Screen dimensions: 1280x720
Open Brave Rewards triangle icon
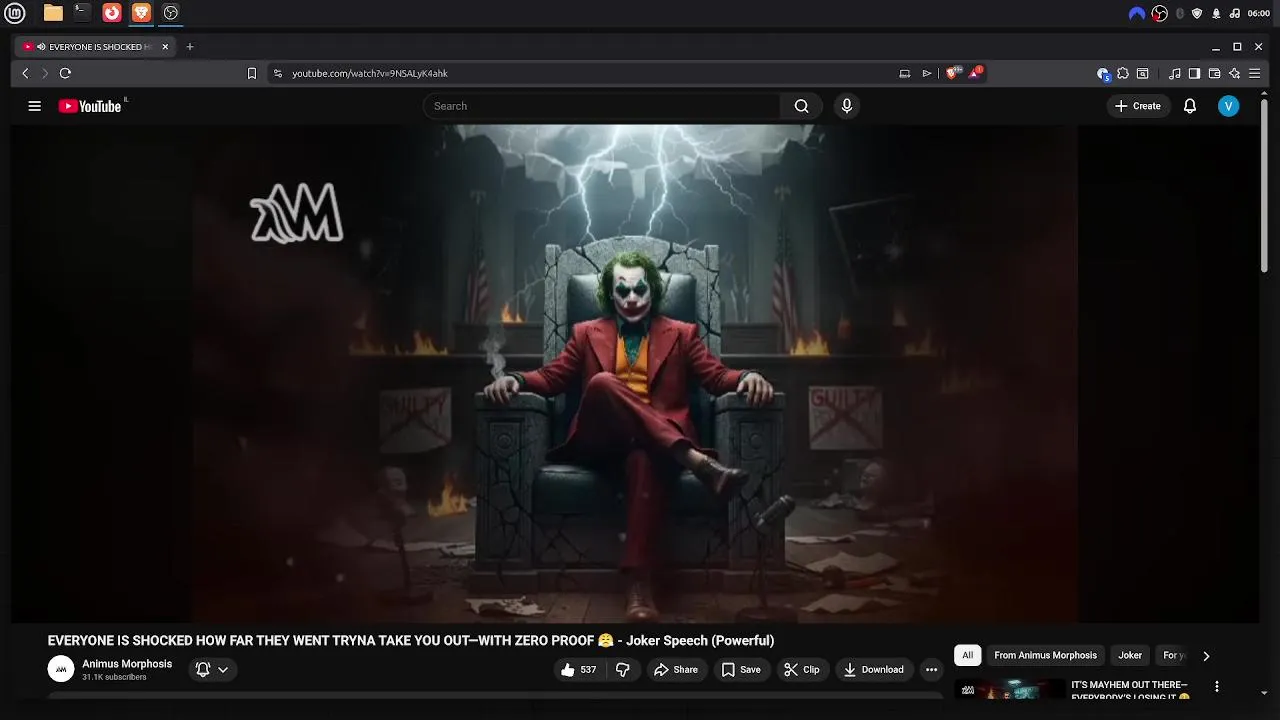976,73
